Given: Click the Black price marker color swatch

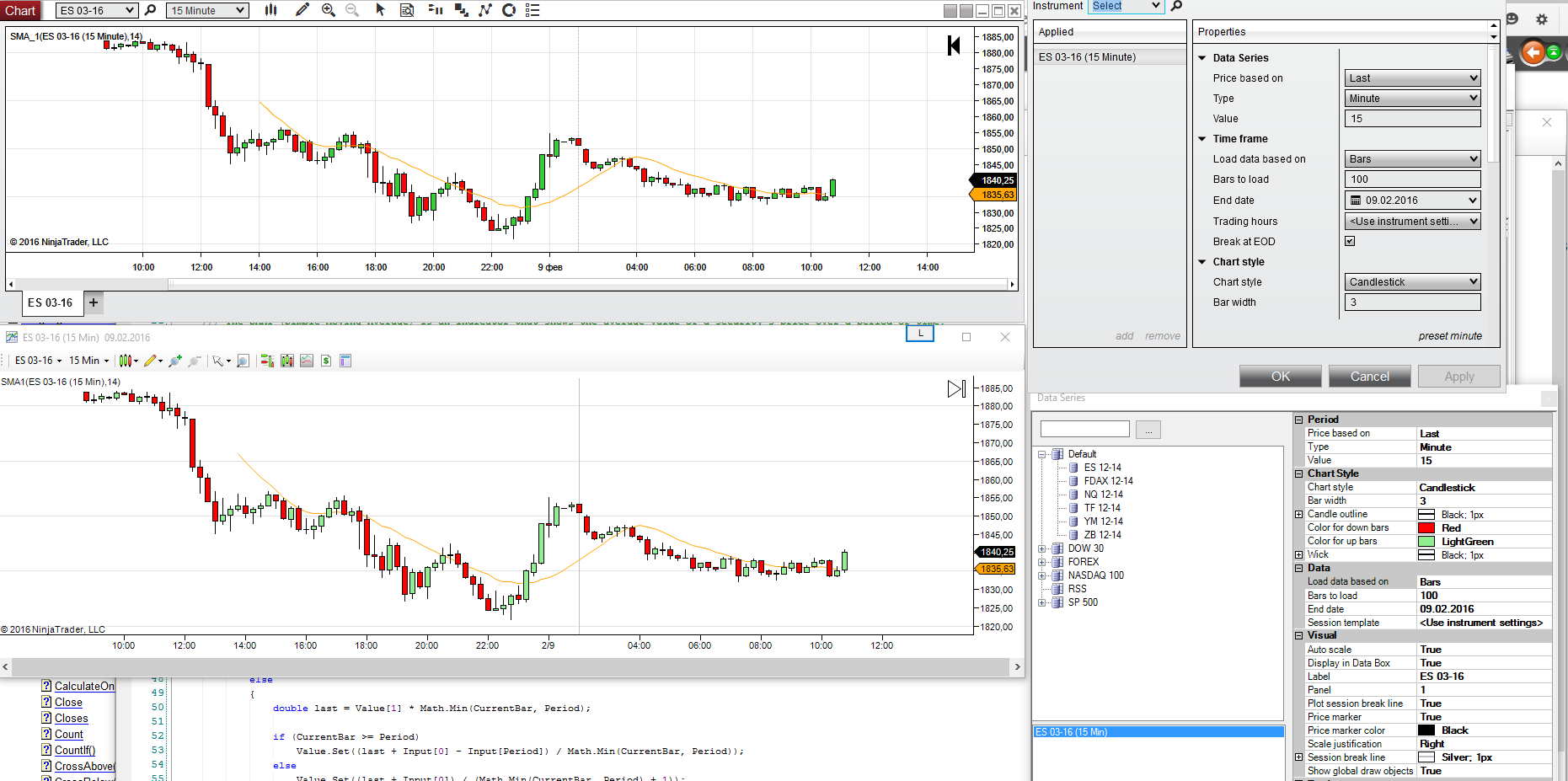Looking at the screenshot, I should click(1426, 730).
